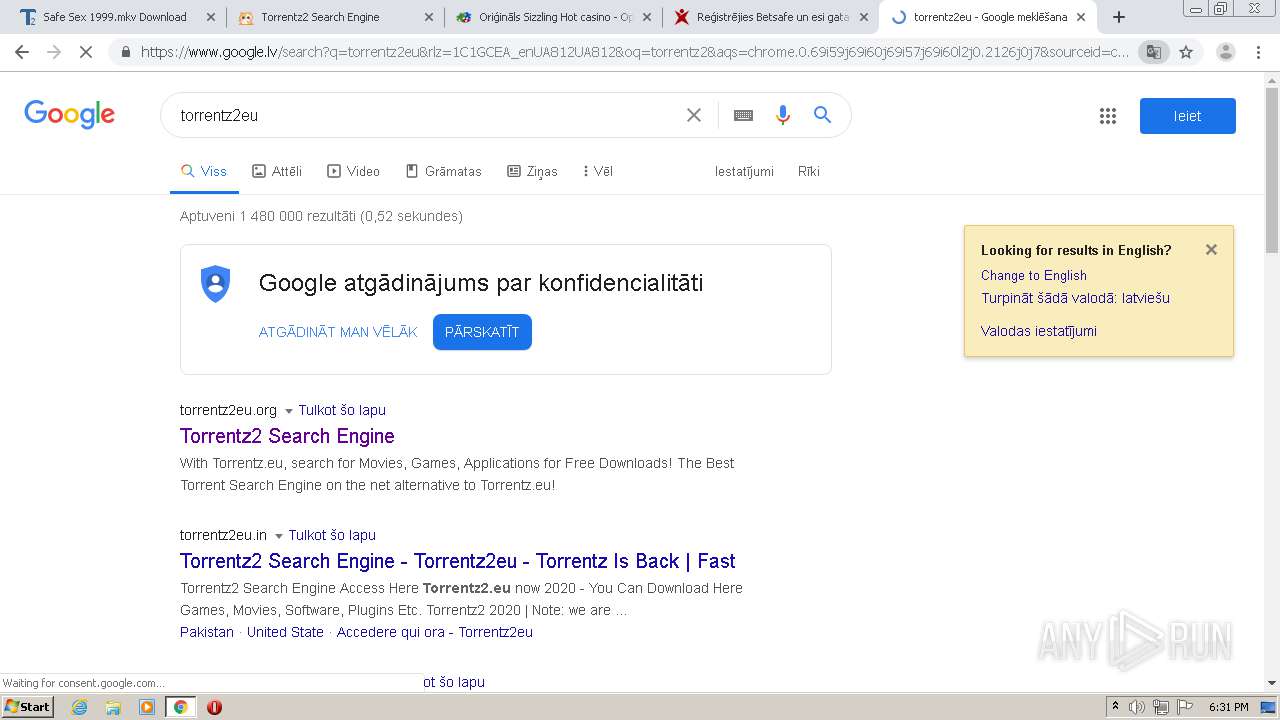
Task: Translate the torrentz2eu.in result page
Action: (x=332, y=535)
